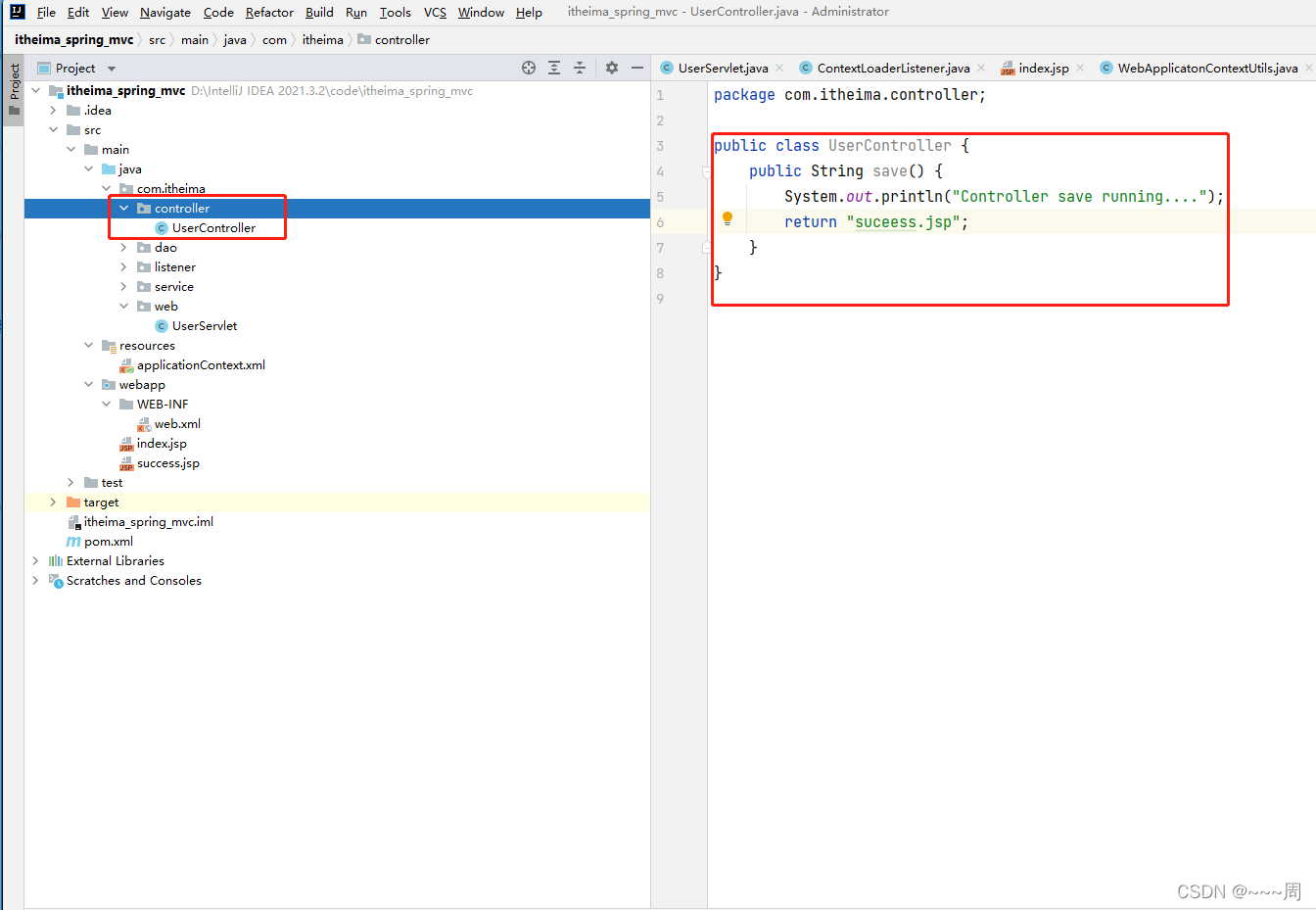1316x910 pixels.
Task: Collapse the WEB-INF folder
Action: point(107,405)
